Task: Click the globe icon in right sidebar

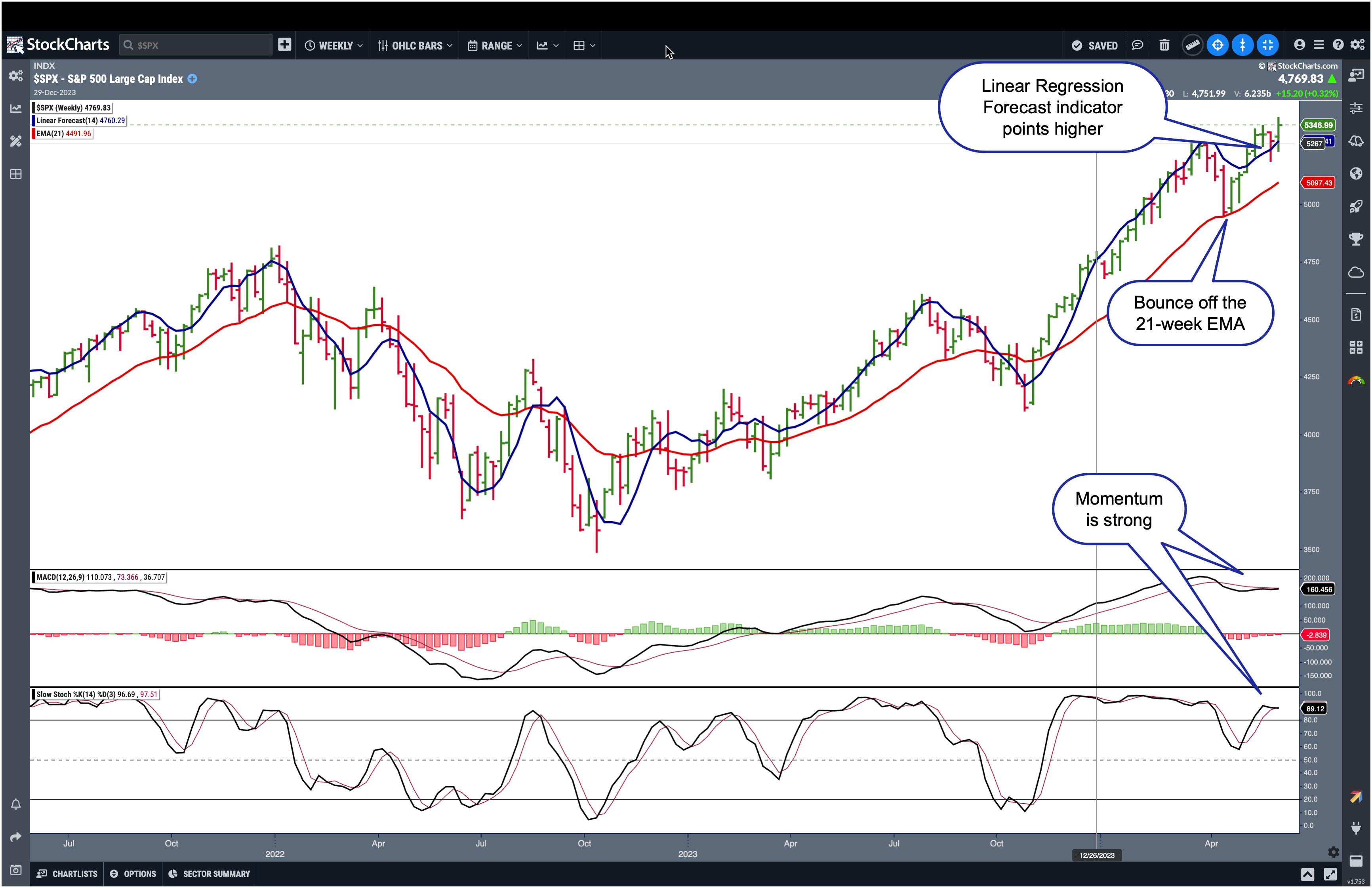Action: click(x=1356, y=173)
